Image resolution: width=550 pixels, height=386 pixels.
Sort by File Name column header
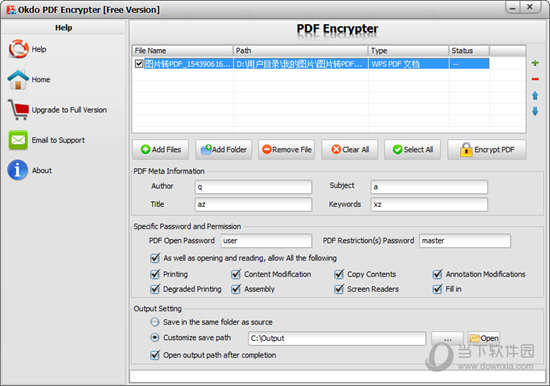tap(183, 51)
